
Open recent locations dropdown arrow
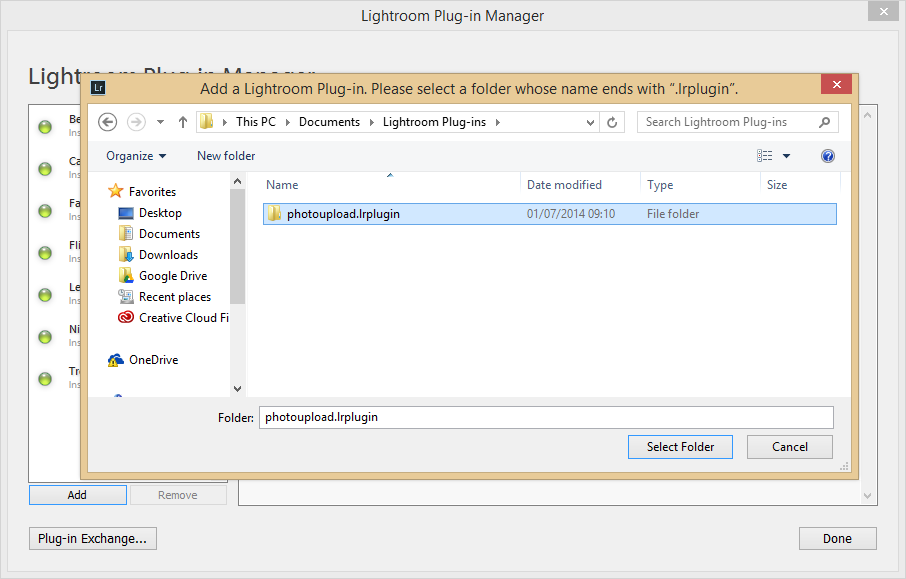160,122
